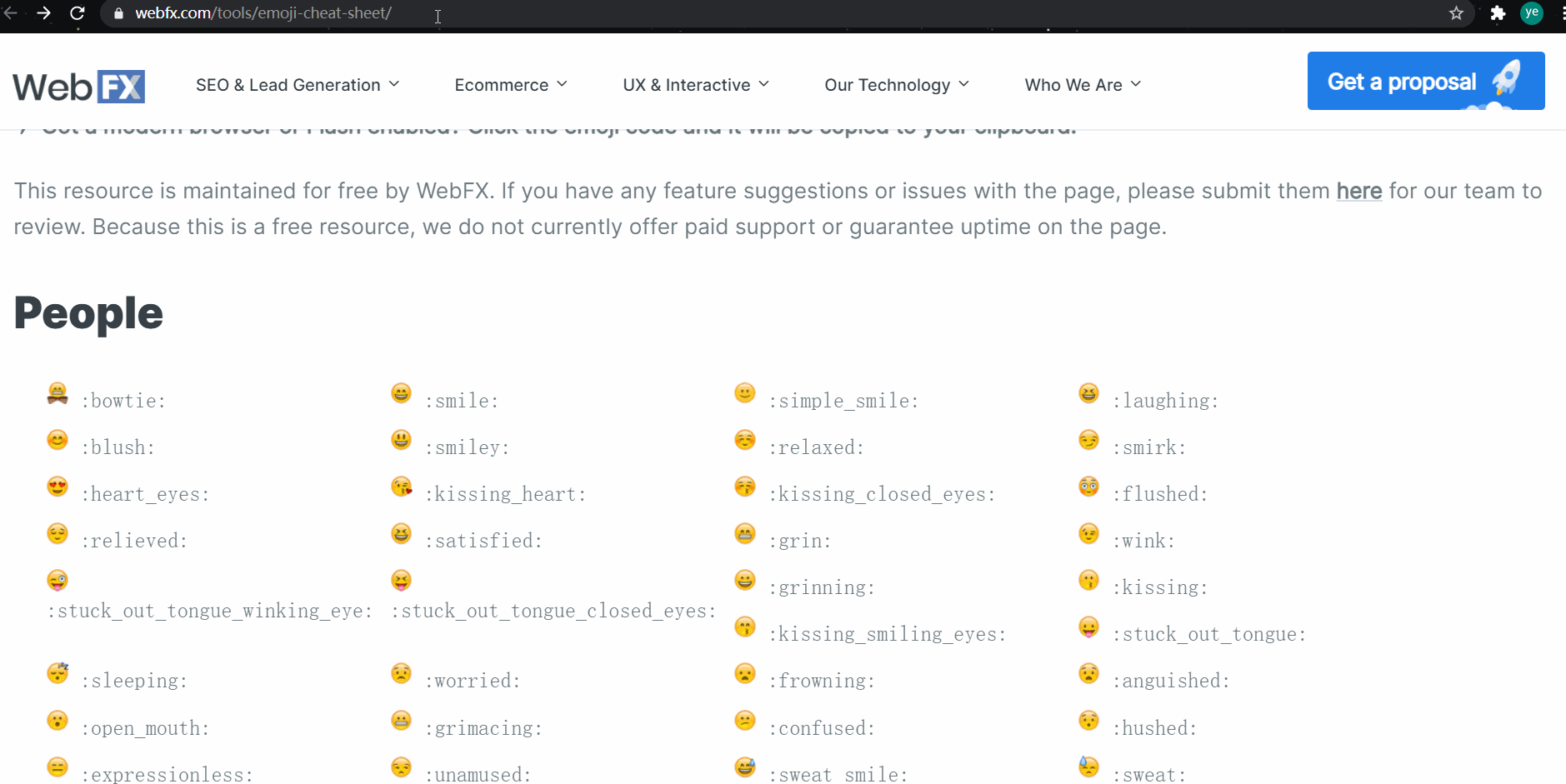The height and width of the screenshot is (784, 1566).
Task: Click the sleeping emoji icon
Action: coord(58,673)
